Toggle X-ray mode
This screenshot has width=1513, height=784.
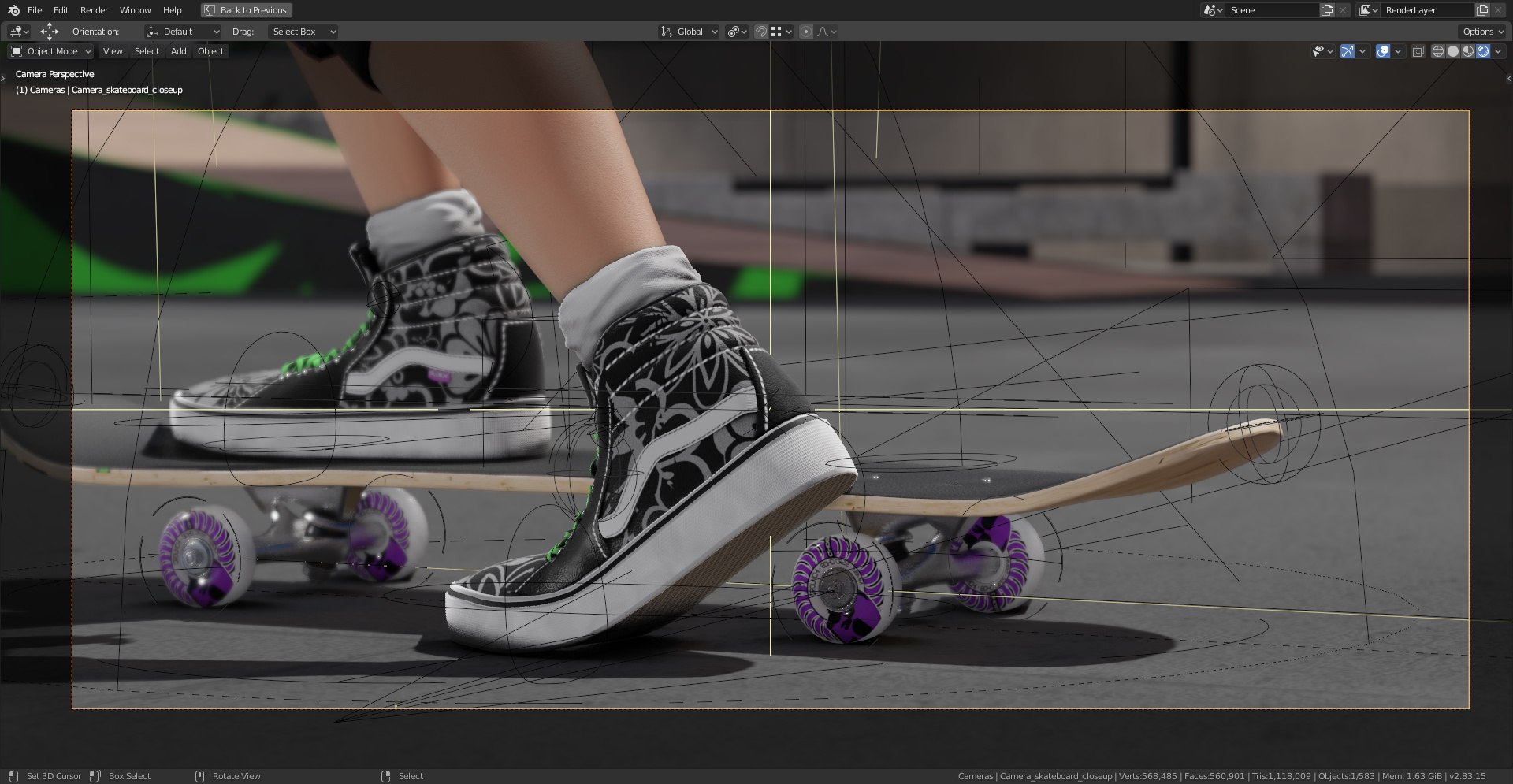tap(1418, 51)
